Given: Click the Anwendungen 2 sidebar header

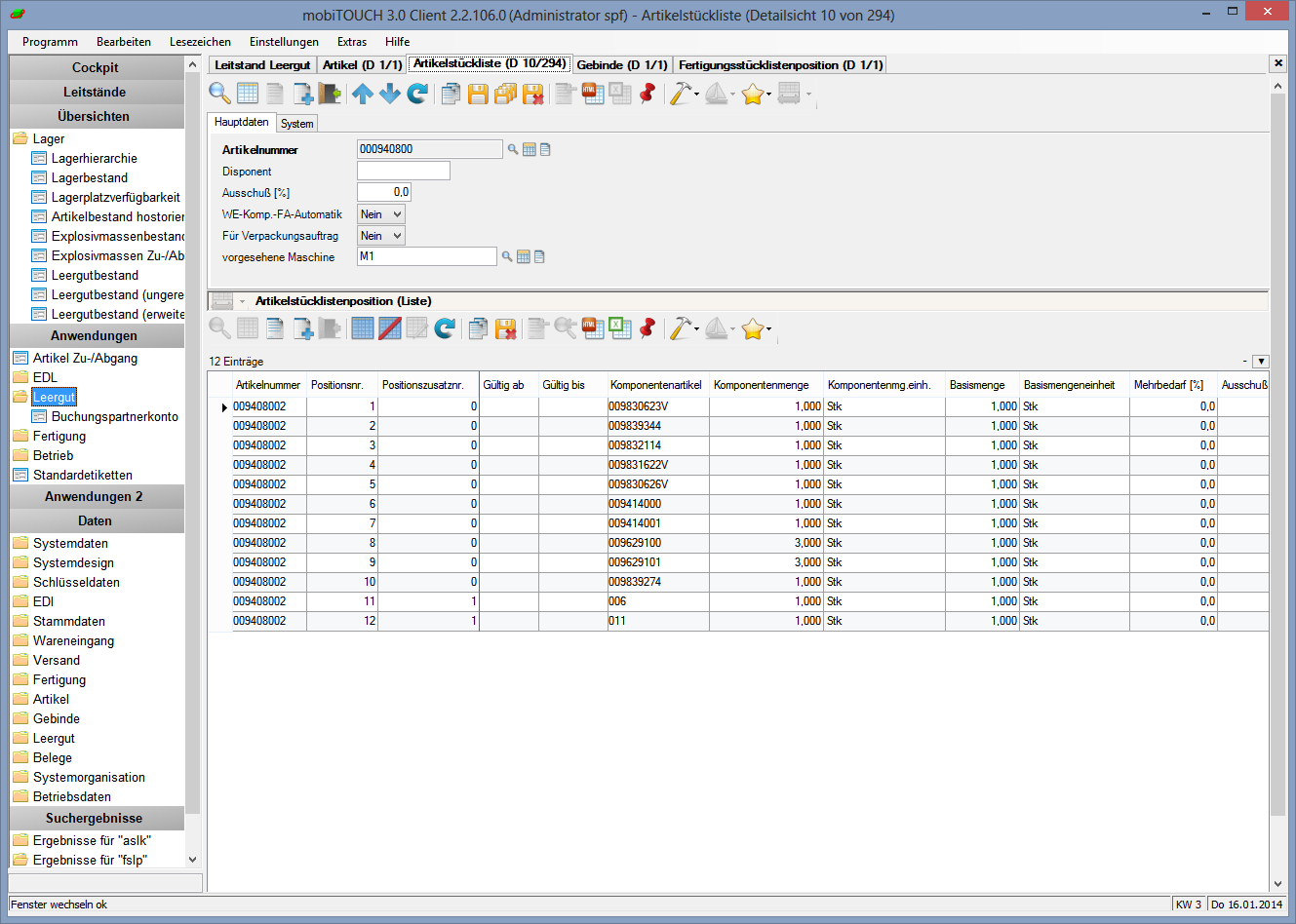Looking at the screenshot, I should click(96, 496).
